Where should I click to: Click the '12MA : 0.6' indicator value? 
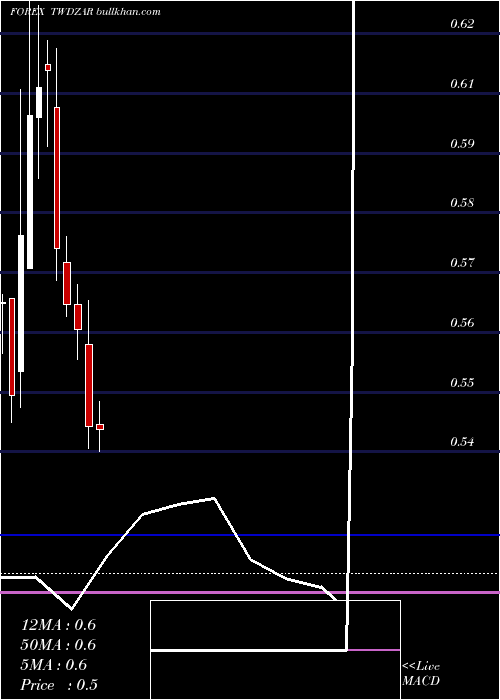coord(58,625)
